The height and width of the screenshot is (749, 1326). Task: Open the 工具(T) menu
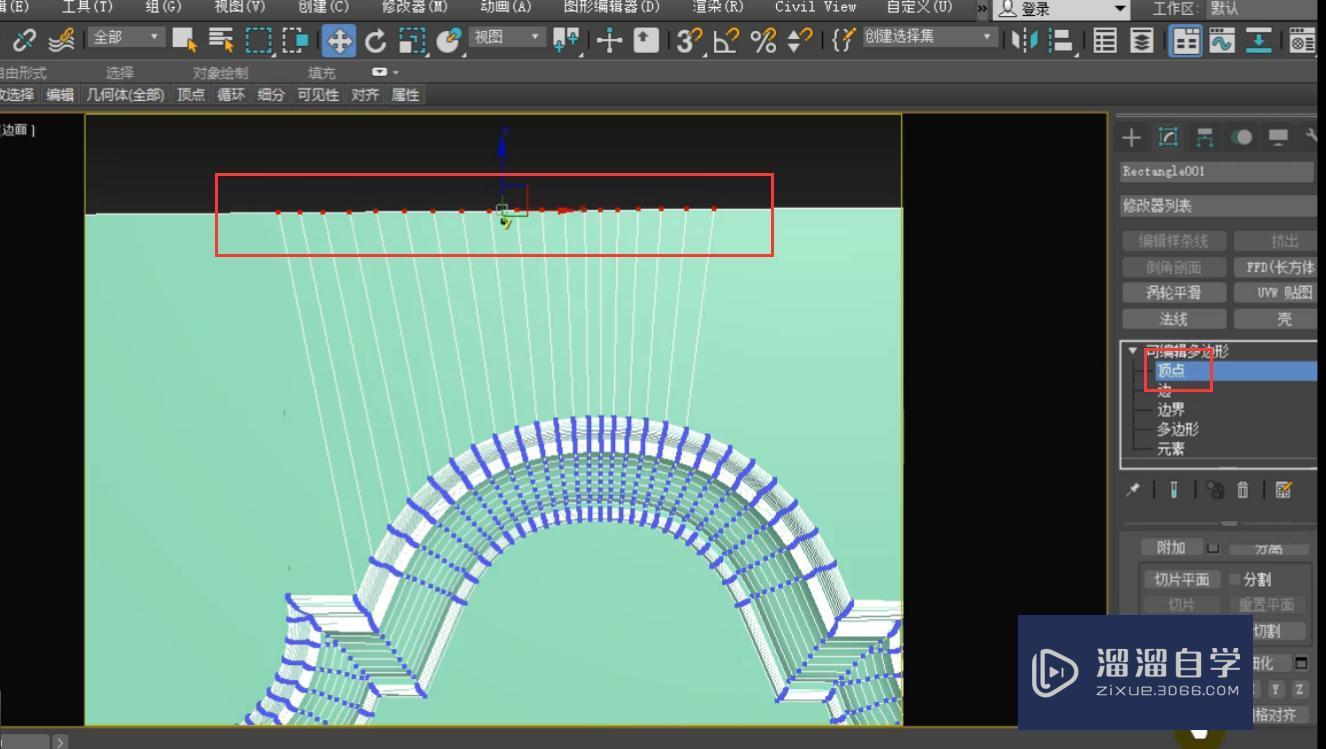[87, 7]
